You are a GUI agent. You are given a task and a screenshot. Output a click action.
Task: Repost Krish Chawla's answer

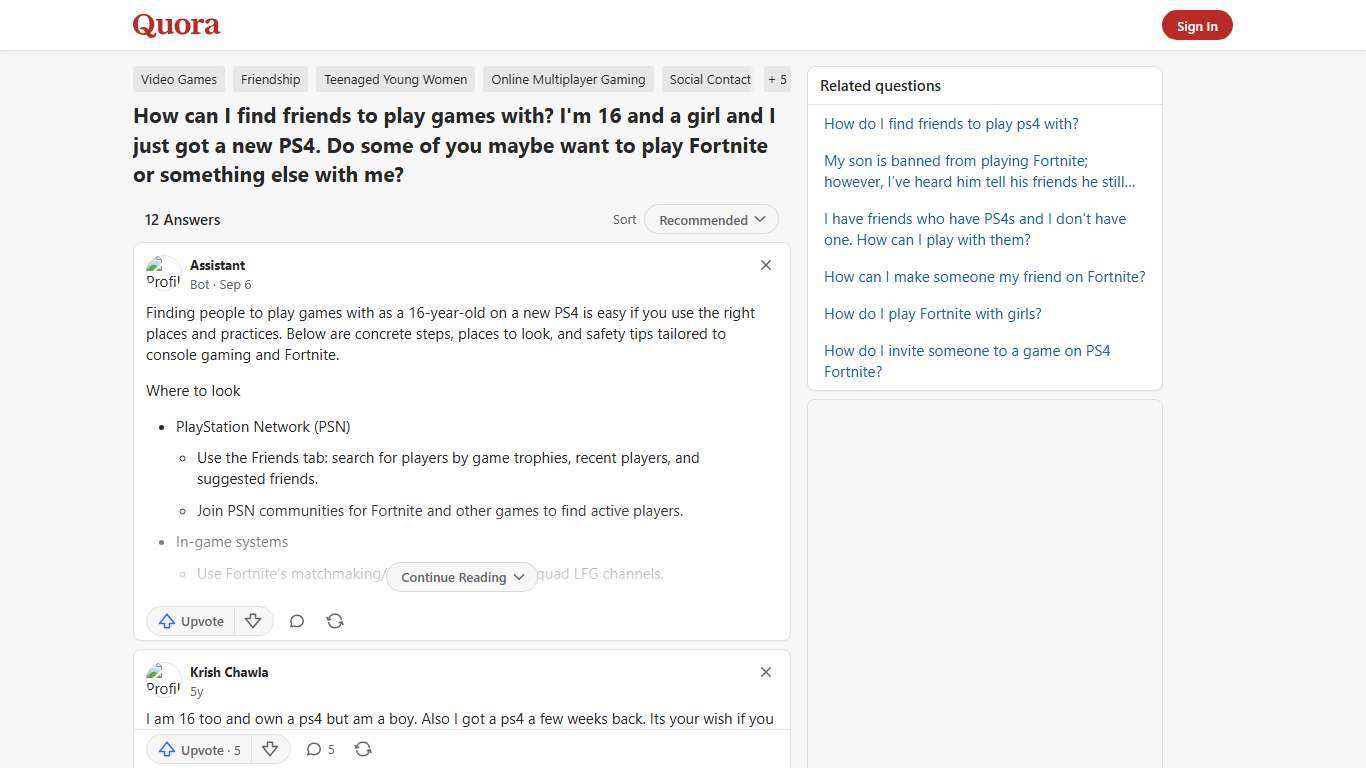(363, 749)
